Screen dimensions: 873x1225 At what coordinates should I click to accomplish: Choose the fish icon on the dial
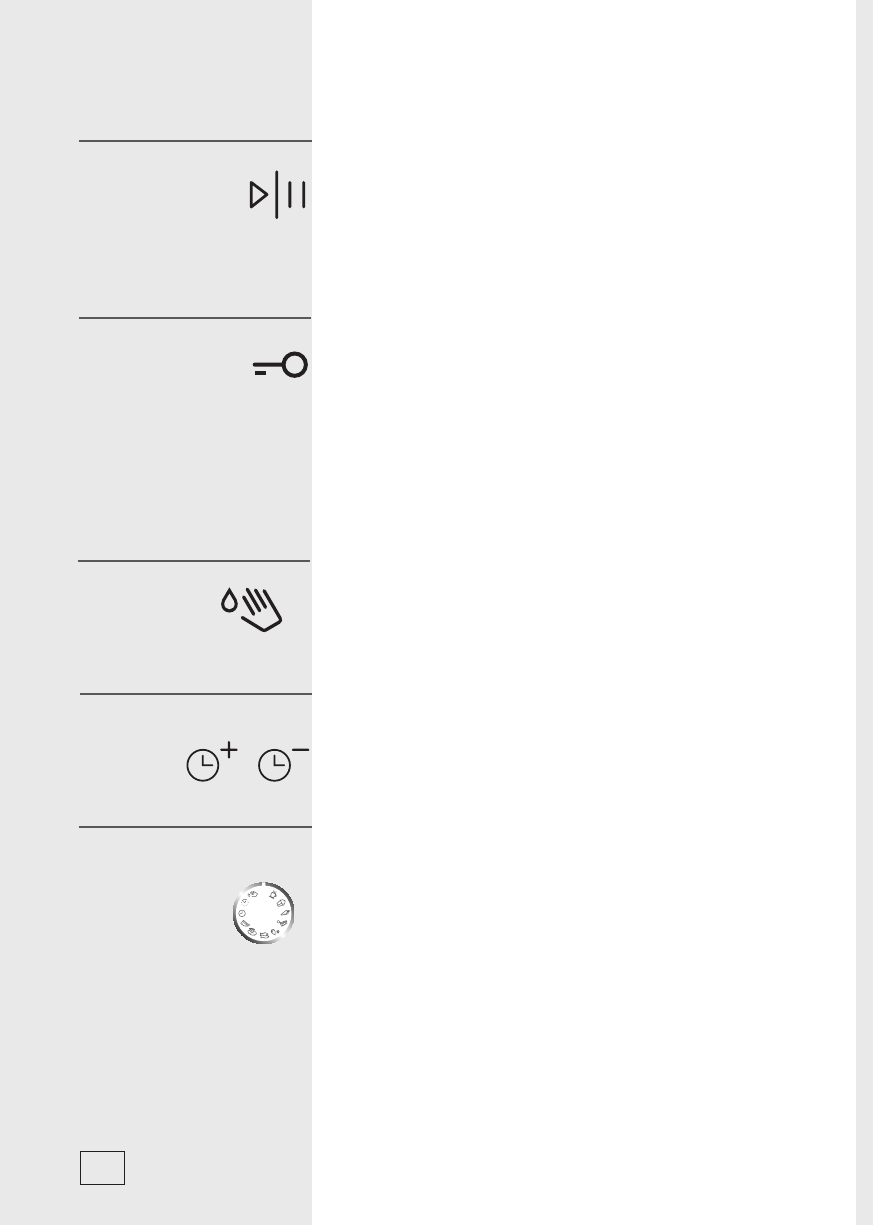coord(285,913)
